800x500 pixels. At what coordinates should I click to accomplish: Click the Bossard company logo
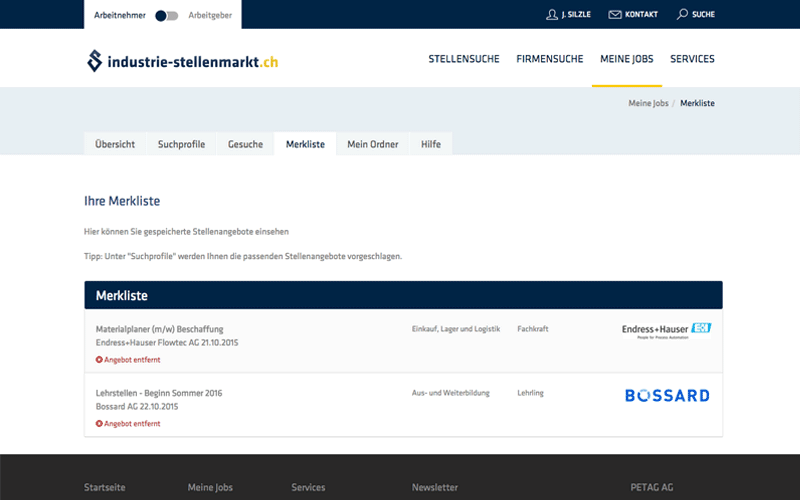[x=667, y=395]
